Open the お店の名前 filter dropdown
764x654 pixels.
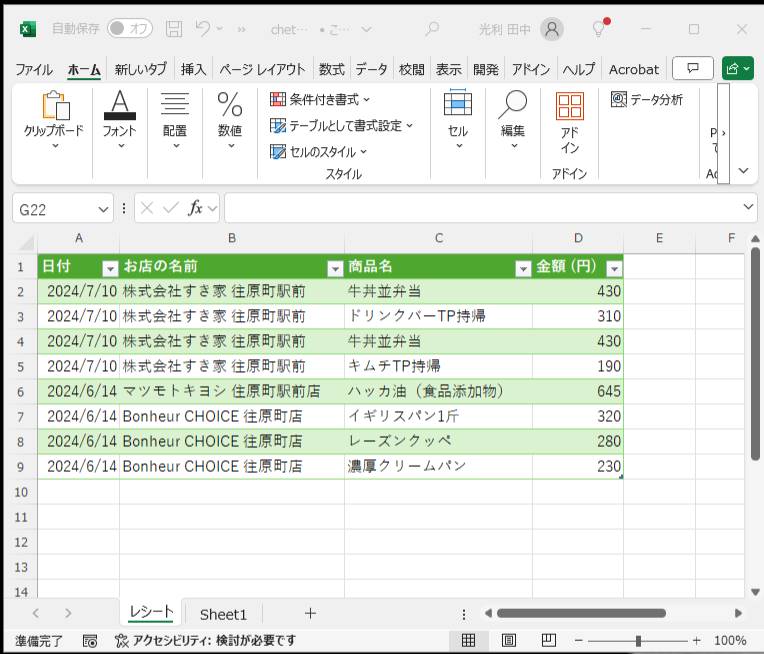click(x=335, y=268)
